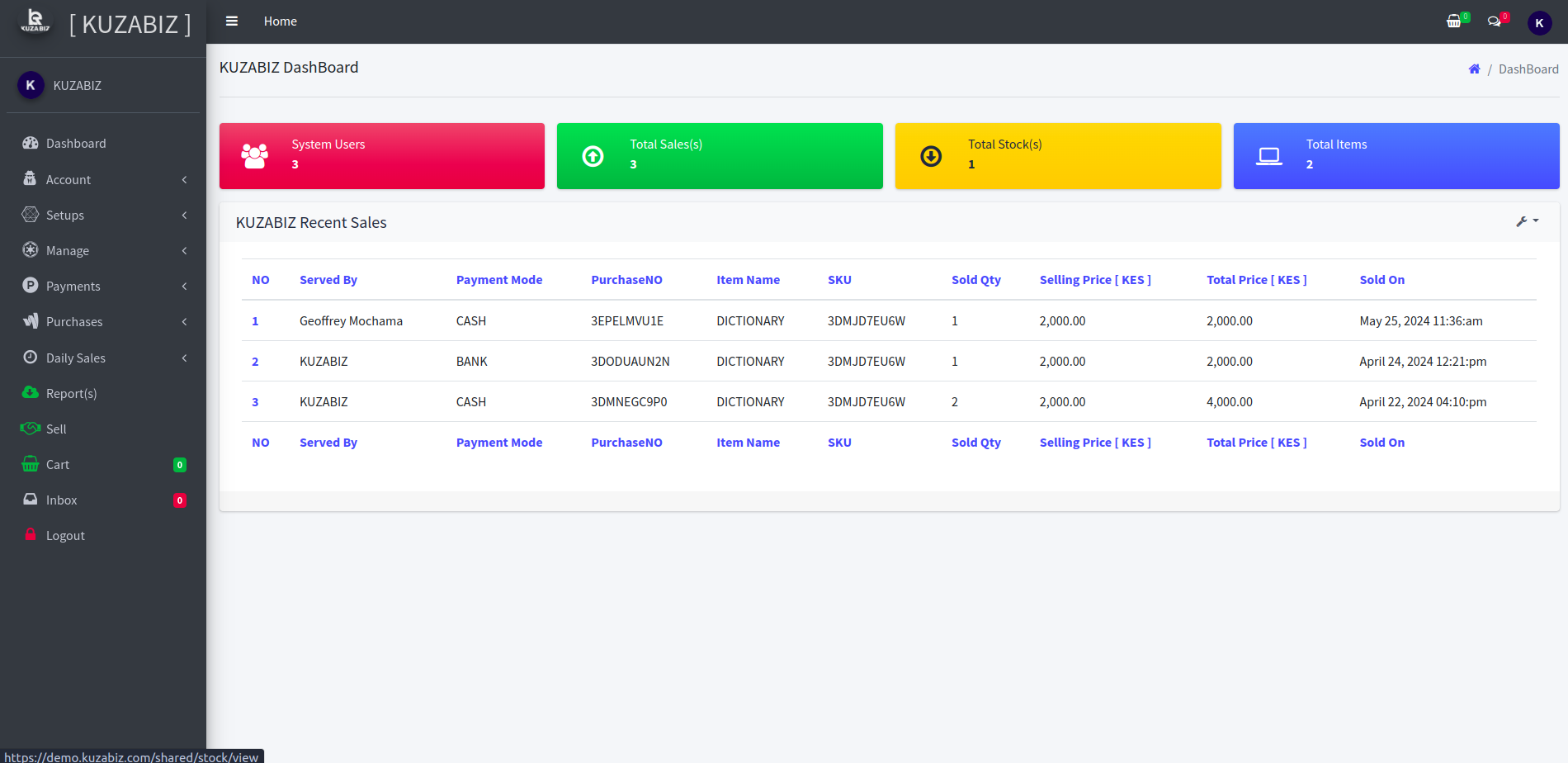Toggle the hamburger sidebar menu icon
Screen dimensions: 1568x763
[232, 21]
